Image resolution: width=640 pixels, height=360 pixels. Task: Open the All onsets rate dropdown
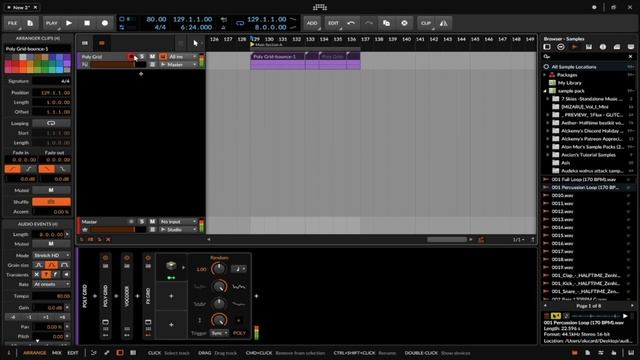pos(51,284)
